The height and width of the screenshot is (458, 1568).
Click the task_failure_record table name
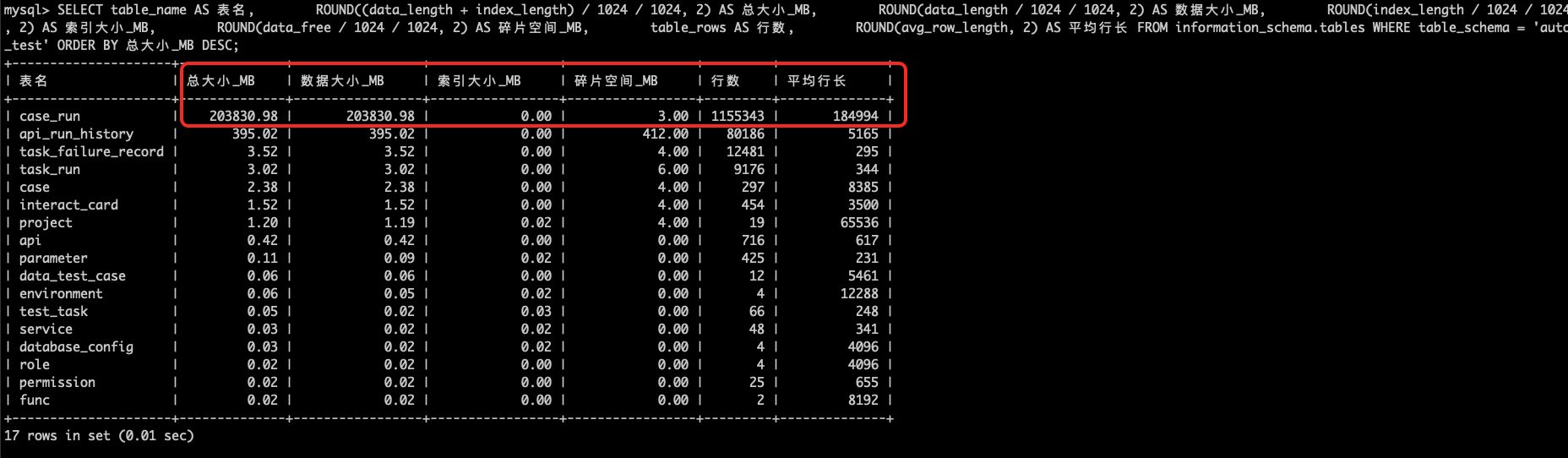[x=91, y=152]
